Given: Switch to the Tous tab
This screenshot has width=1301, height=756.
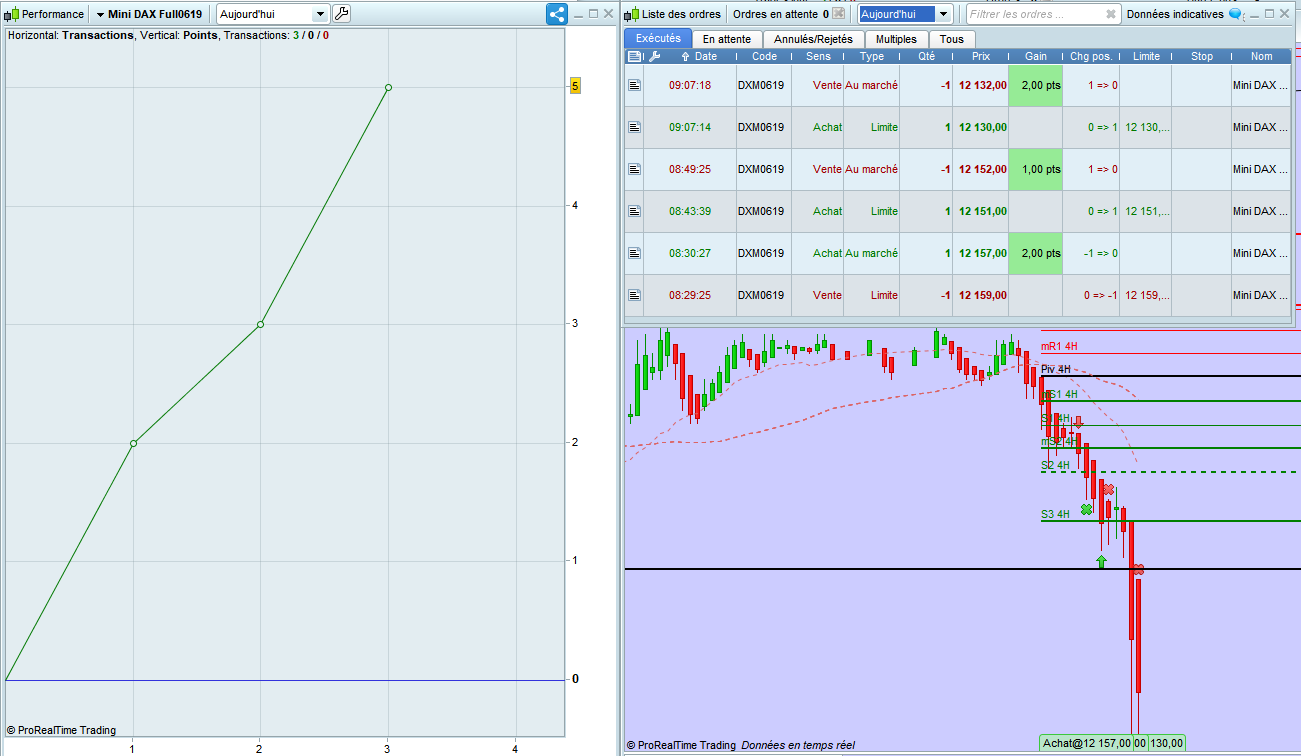Looking at the screenshot, I should tap(952, 39).
